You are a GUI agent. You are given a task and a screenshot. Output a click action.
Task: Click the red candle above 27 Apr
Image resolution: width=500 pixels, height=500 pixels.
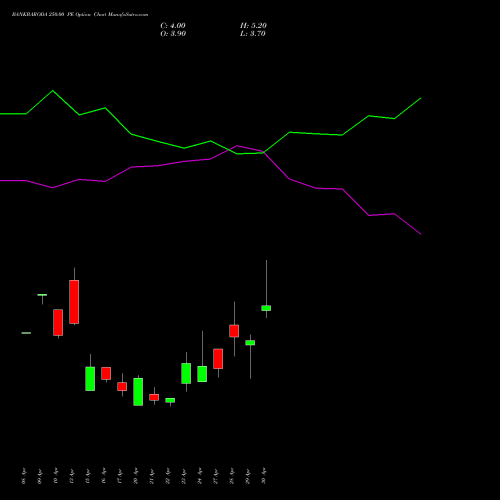pos(218,359)
